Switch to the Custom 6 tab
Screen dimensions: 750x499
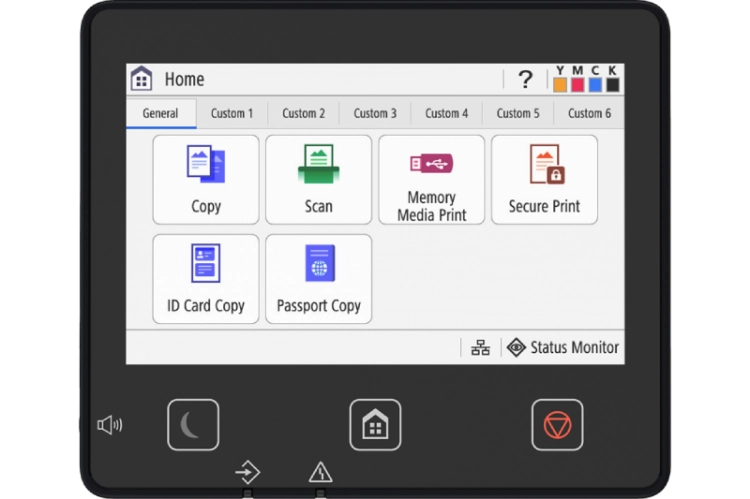[589, 113]
